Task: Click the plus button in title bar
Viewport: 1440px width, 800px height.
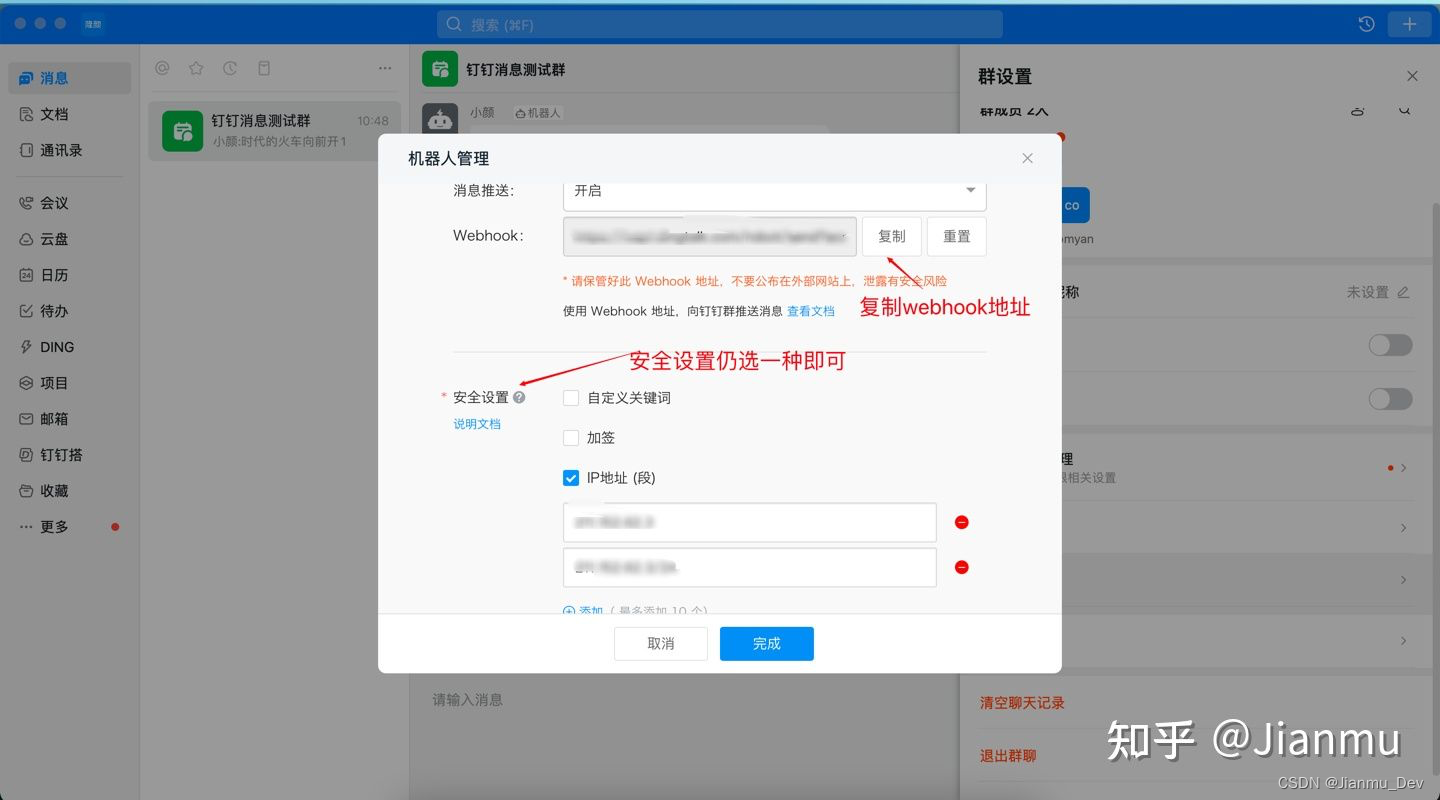Action: click(x=1410, y=24)
